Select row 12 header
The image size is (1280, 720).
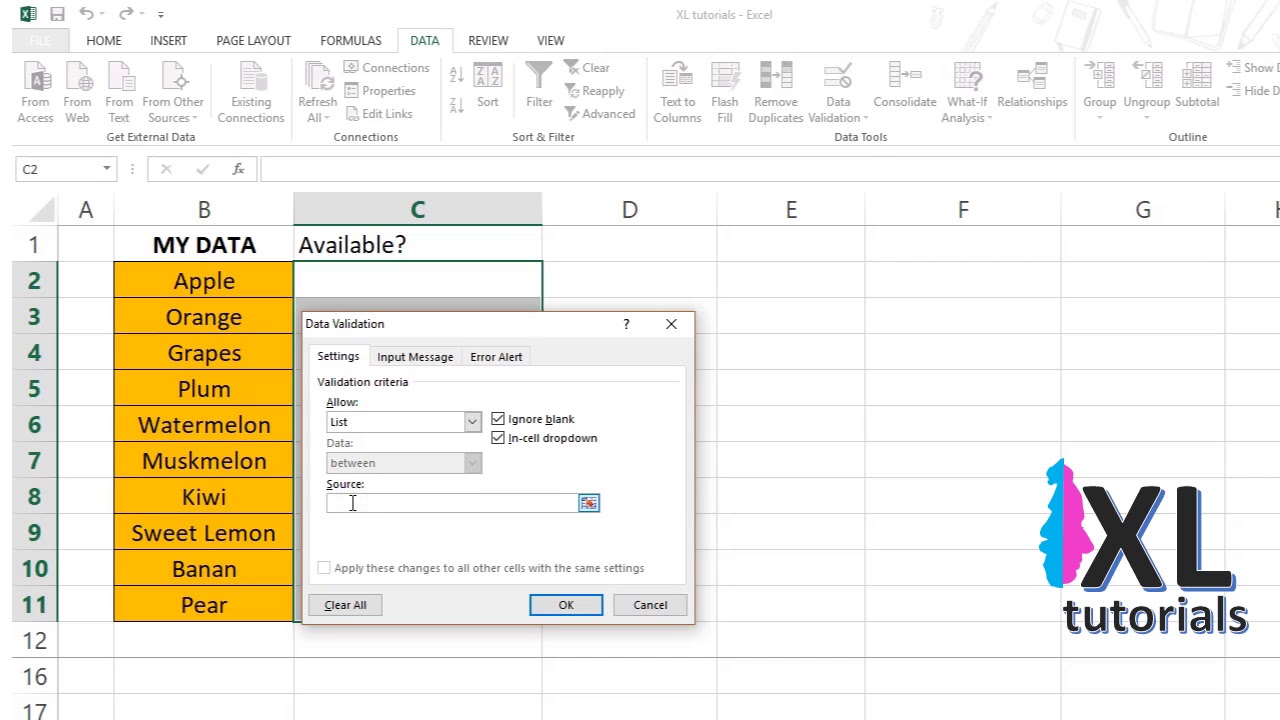pyautogui.click(x=34, y=641)
